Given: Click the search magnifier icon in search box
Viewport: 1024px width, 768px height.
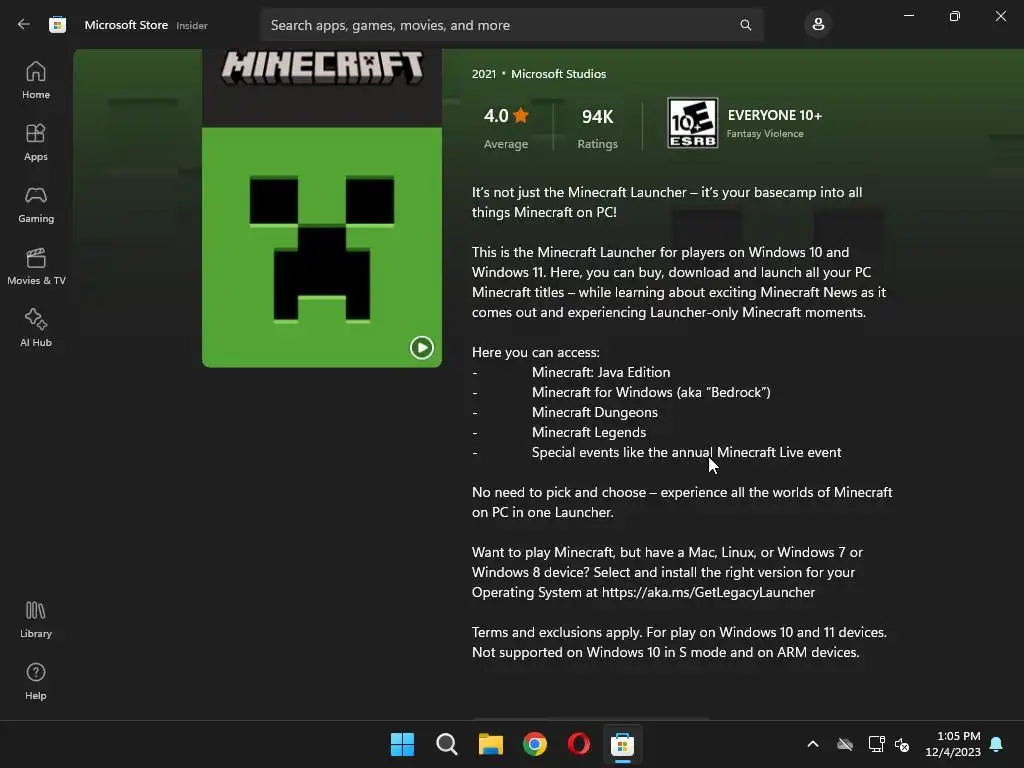Looking at the screenshot, I should click(x=745, y=25).
